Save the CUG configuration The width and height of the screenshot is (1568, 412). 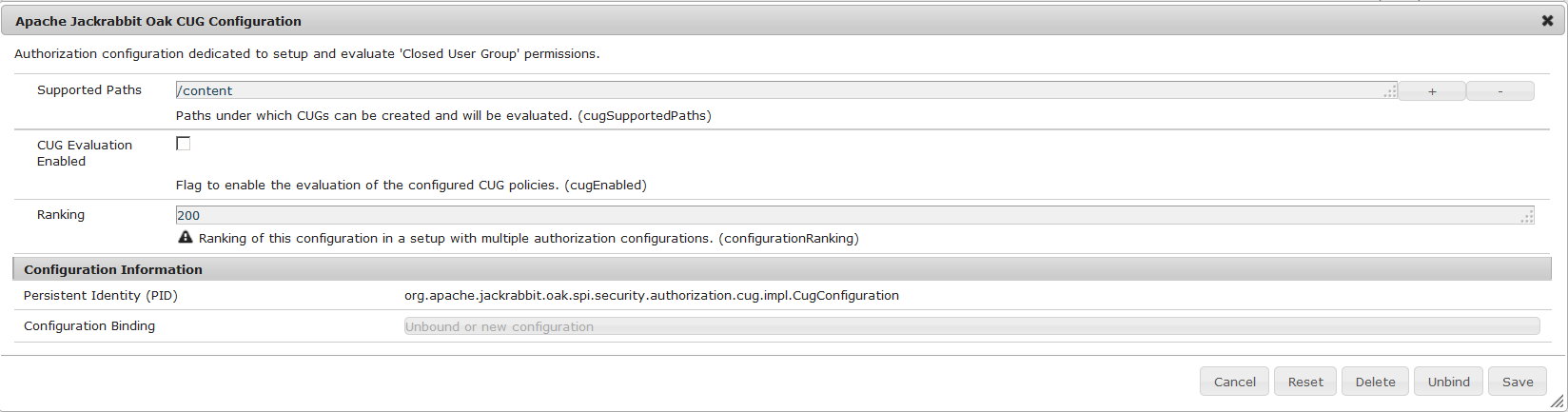1518,382
